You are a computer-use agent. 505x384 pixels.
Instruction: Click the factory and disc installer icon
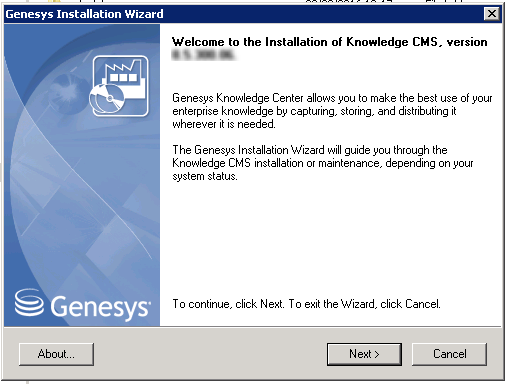(x=119, y=86)
